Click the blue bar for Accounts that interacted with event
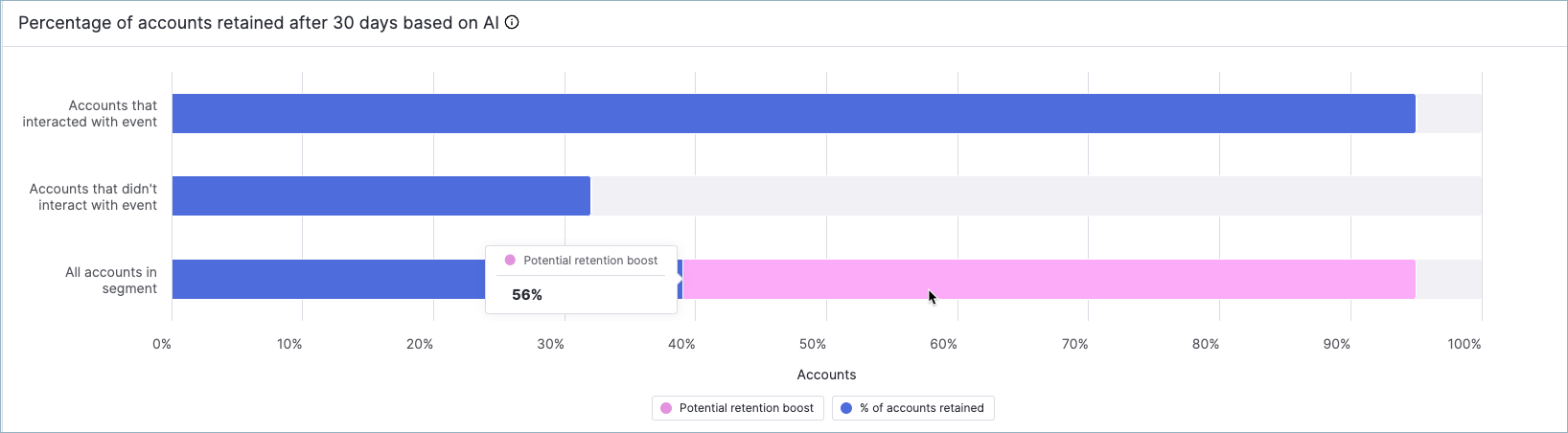The image size is (1568, 433). (x=793, y=113)
